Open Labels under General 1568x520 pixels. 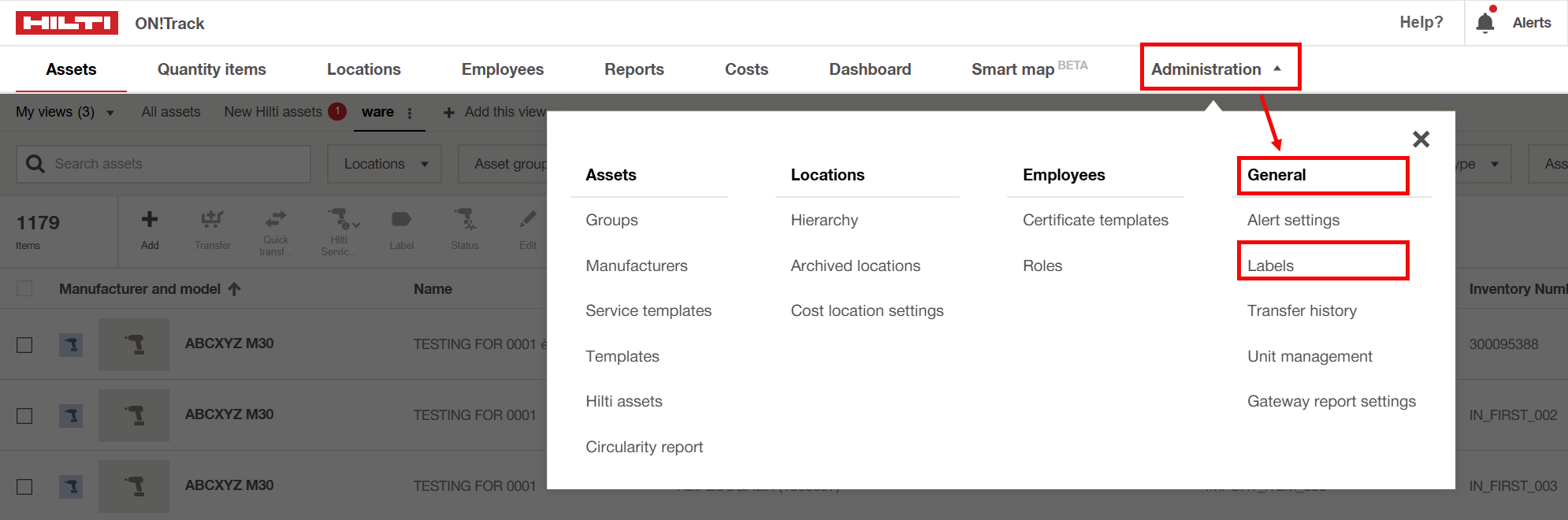1270,266
